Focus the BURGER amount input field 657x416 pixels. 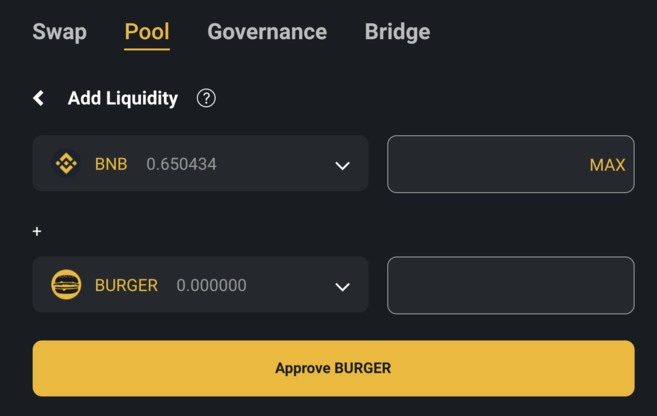tap(510, 285)
